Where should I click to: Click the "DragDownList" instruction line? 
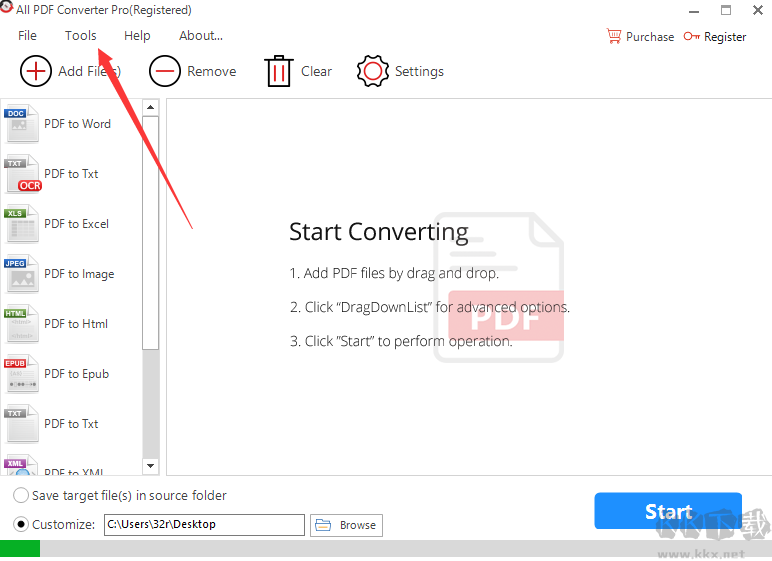430,307
